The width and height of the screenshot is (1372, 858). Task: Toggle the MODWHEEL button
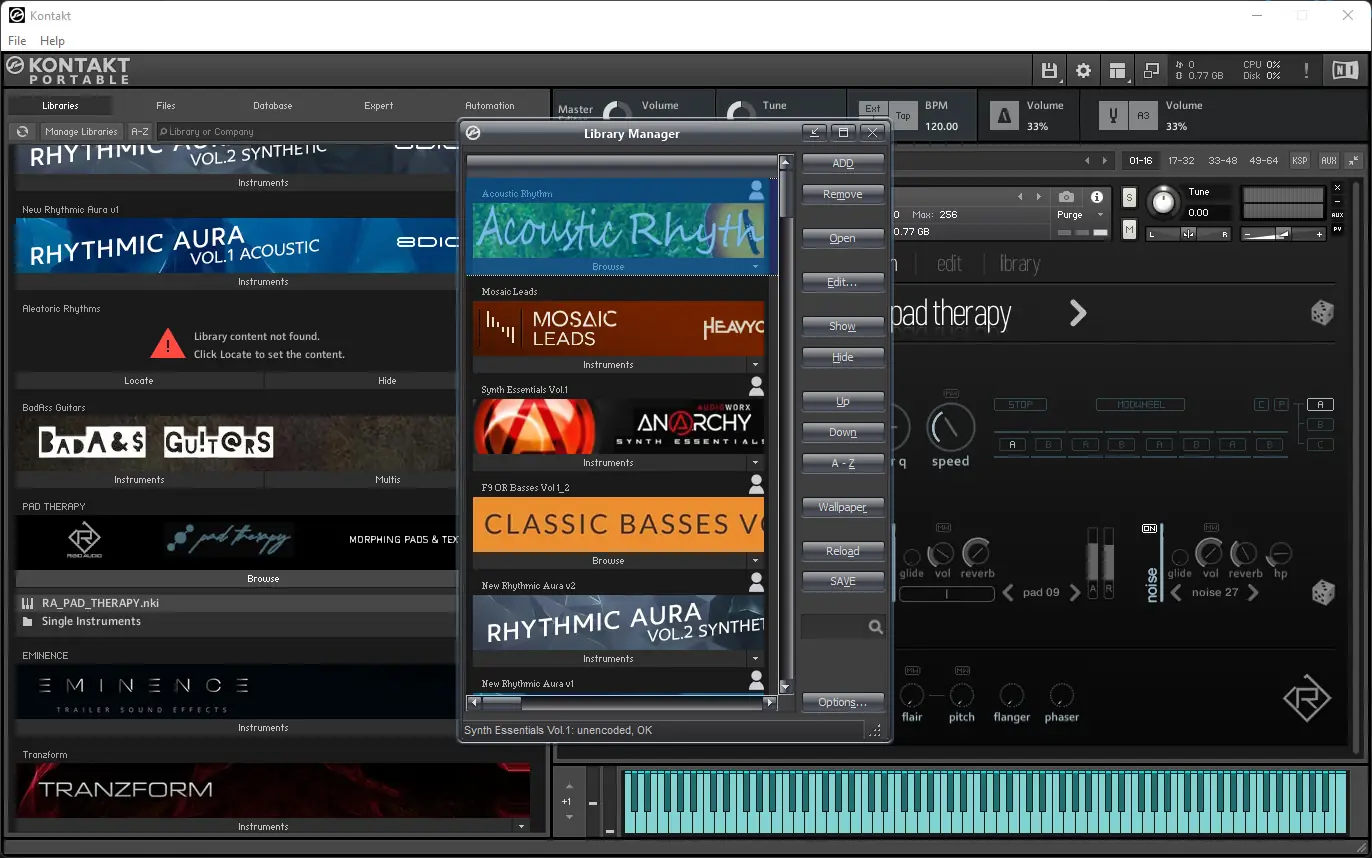tap(1141, 405)
